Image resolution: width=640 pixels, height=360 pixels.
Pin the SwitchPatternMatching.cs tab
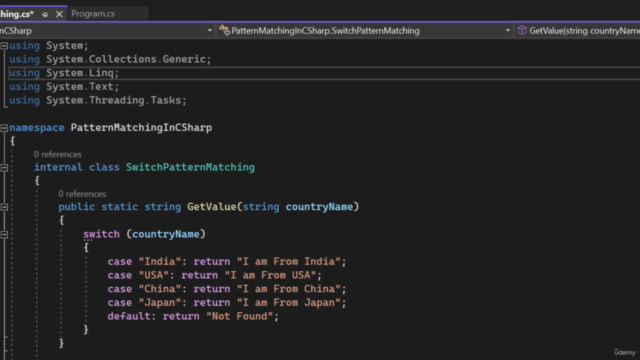[45, 14]
